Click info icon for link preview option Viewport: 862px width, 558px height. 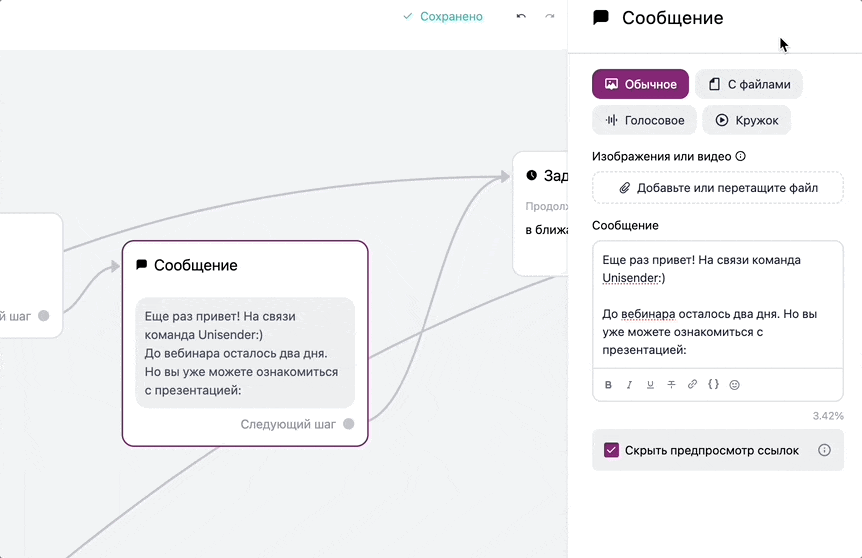pyautogui.click(x=824, y=450)
